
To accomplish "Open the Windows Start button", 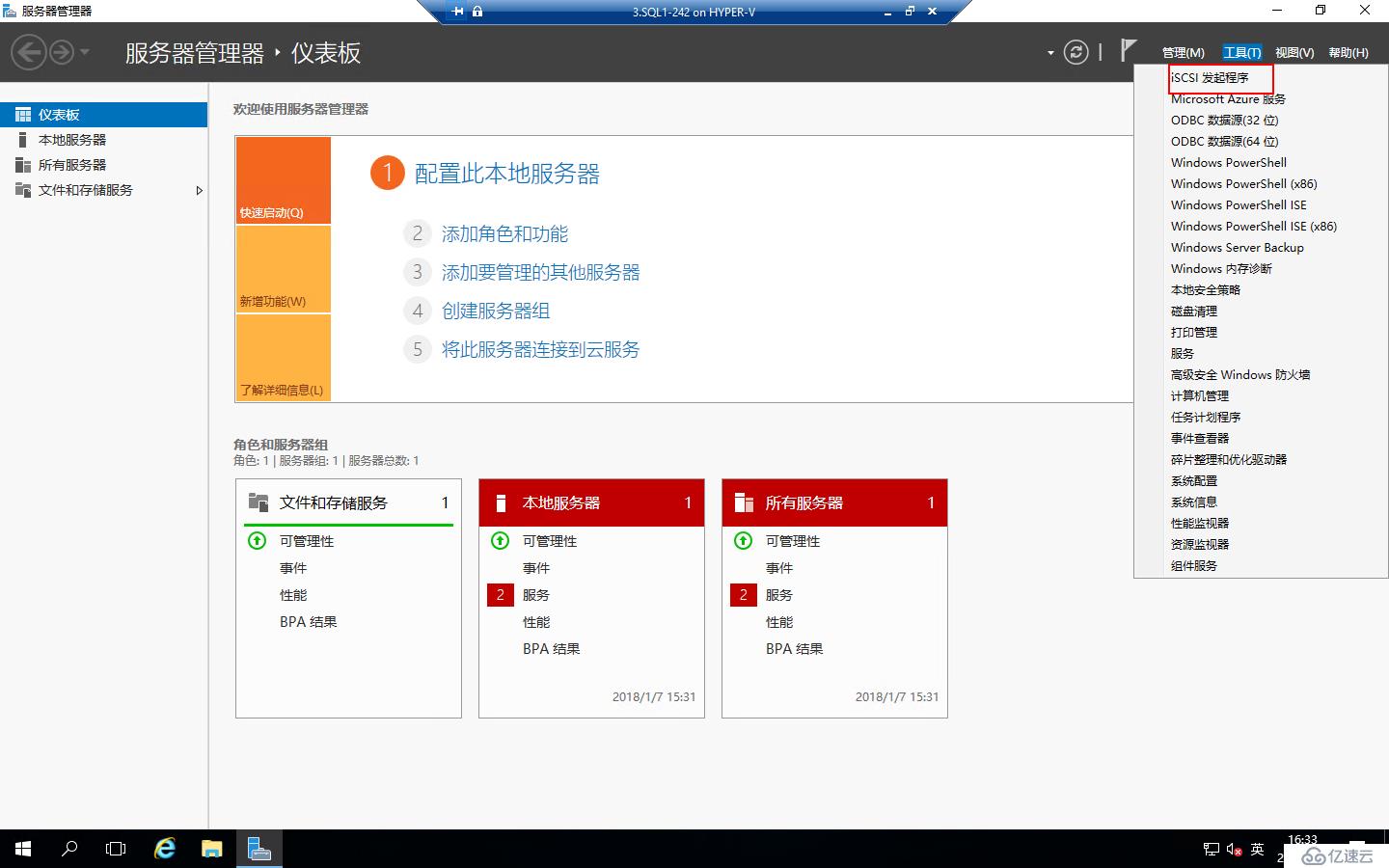I will click(x=23, y=849).
